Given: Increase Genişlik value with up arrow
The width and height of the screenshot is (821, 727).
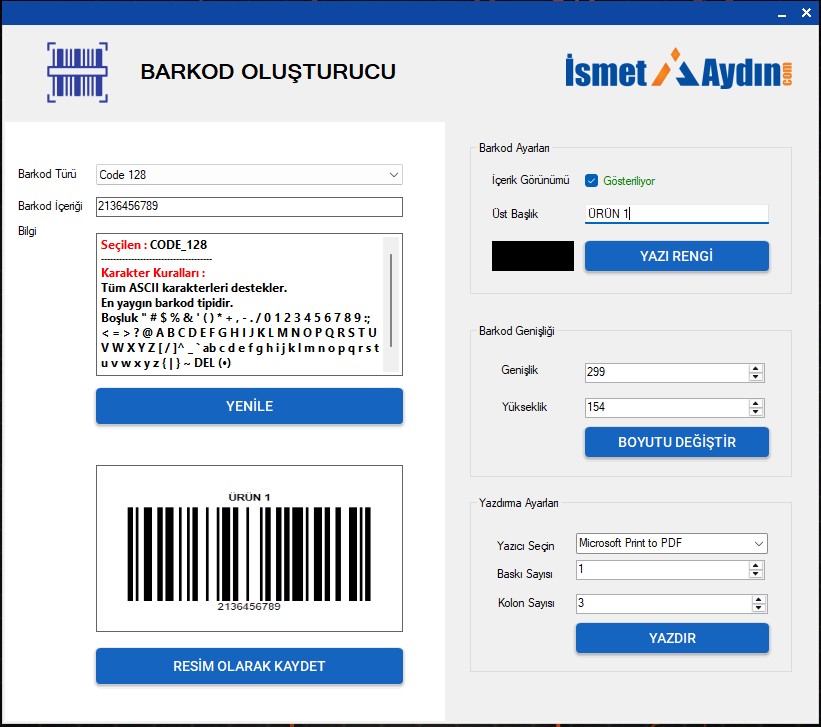Looking at the screenshot, I should (756, 368).
